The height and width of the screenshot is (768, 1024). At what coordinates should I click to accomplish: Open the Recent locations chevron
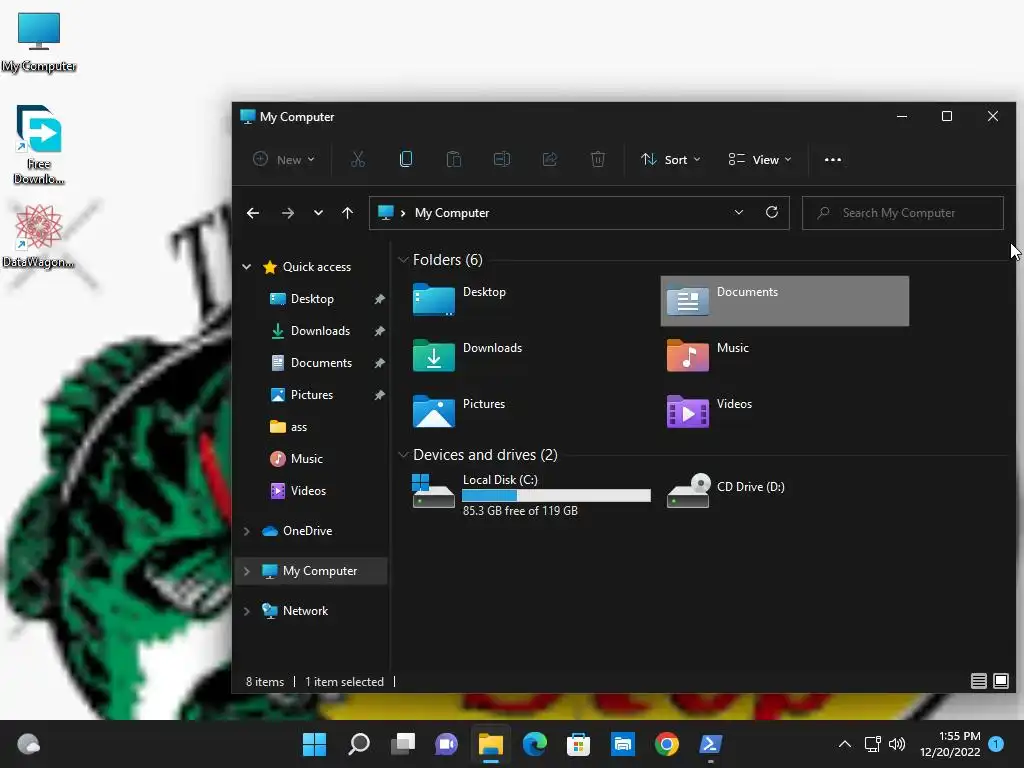[318, 213]
